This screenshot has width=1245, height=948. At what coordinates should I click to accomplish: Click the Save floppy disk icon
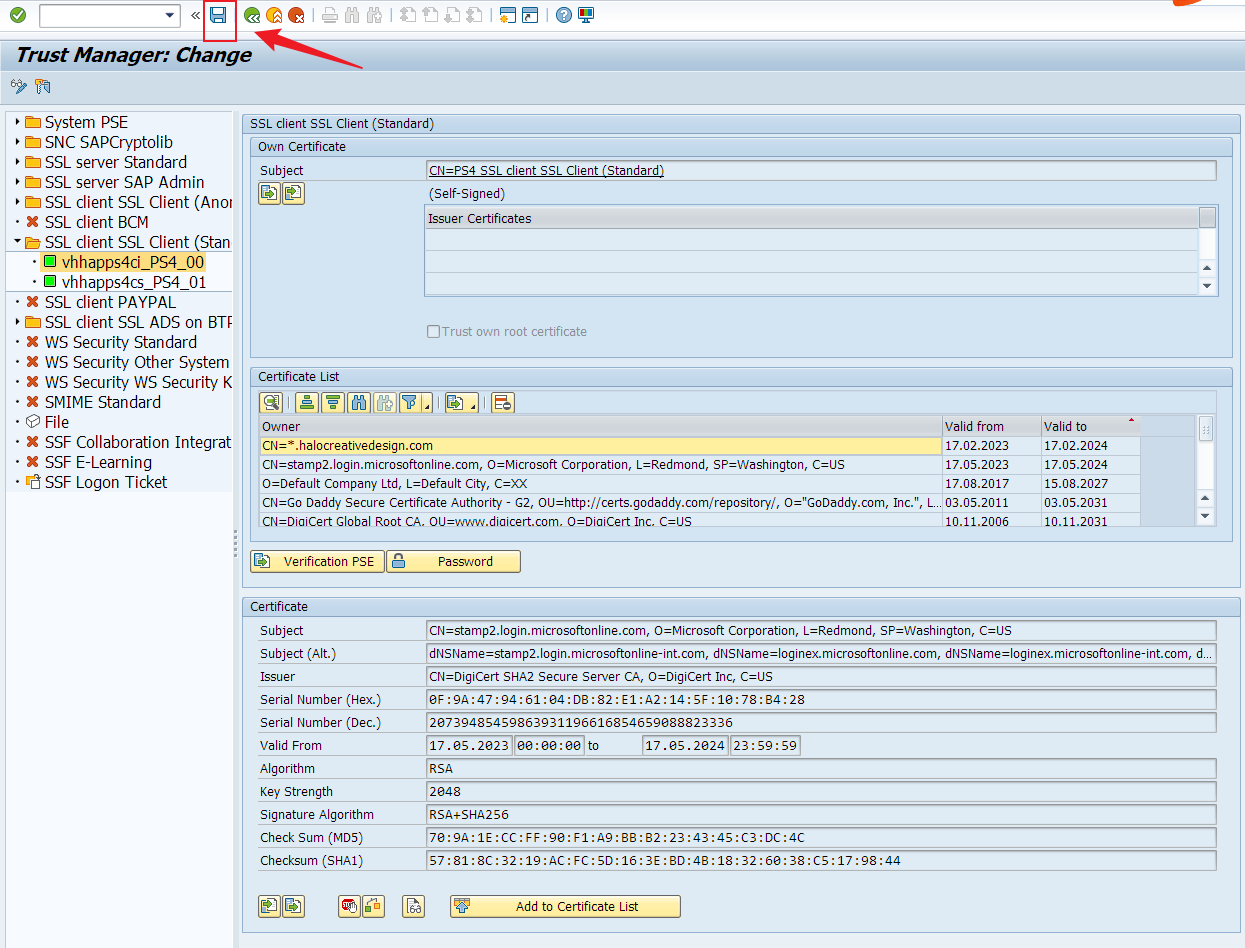pos(218,15)
